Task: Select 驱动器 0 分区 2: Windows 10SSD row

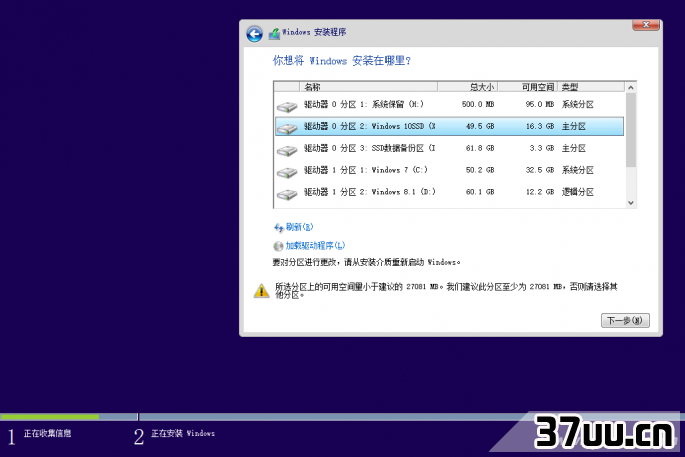Action: point(449,126)
